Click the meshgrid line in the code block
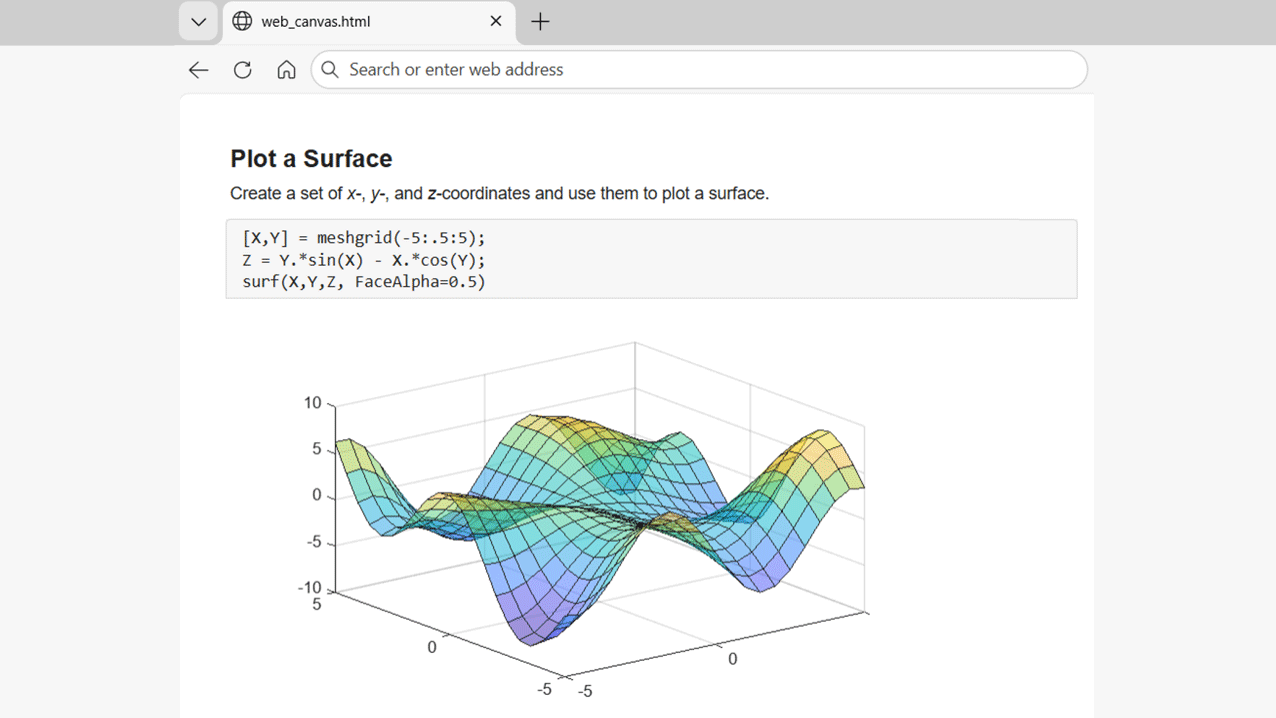 pos(363,238)
